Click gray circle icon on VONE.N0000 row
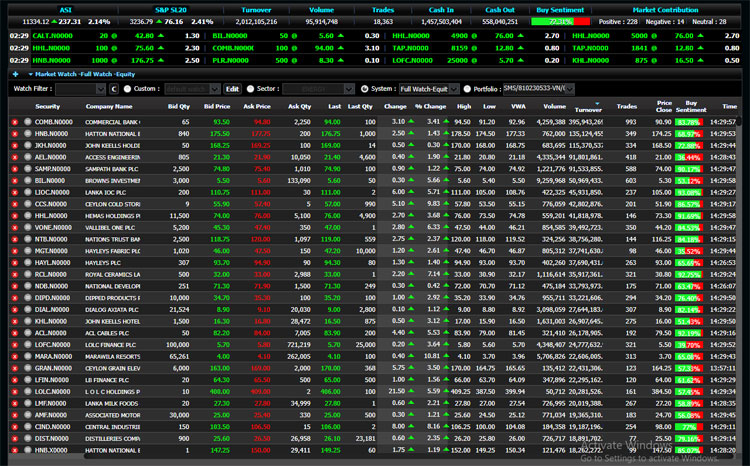The width and height of the screenshot is (750, 466). click(x=27, y=227)
